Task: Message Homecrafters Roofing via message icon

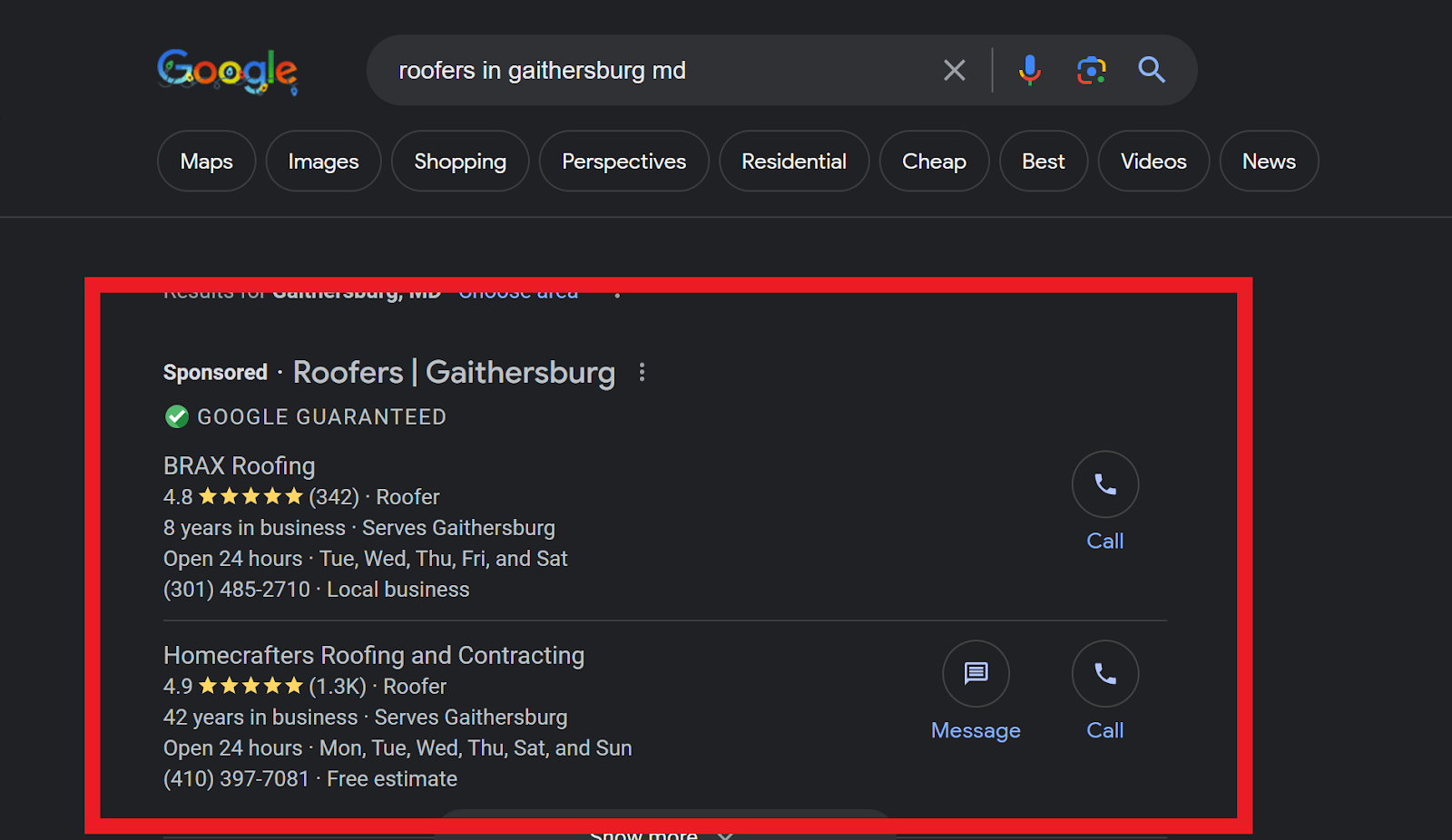Action: [x=976, y=674]
